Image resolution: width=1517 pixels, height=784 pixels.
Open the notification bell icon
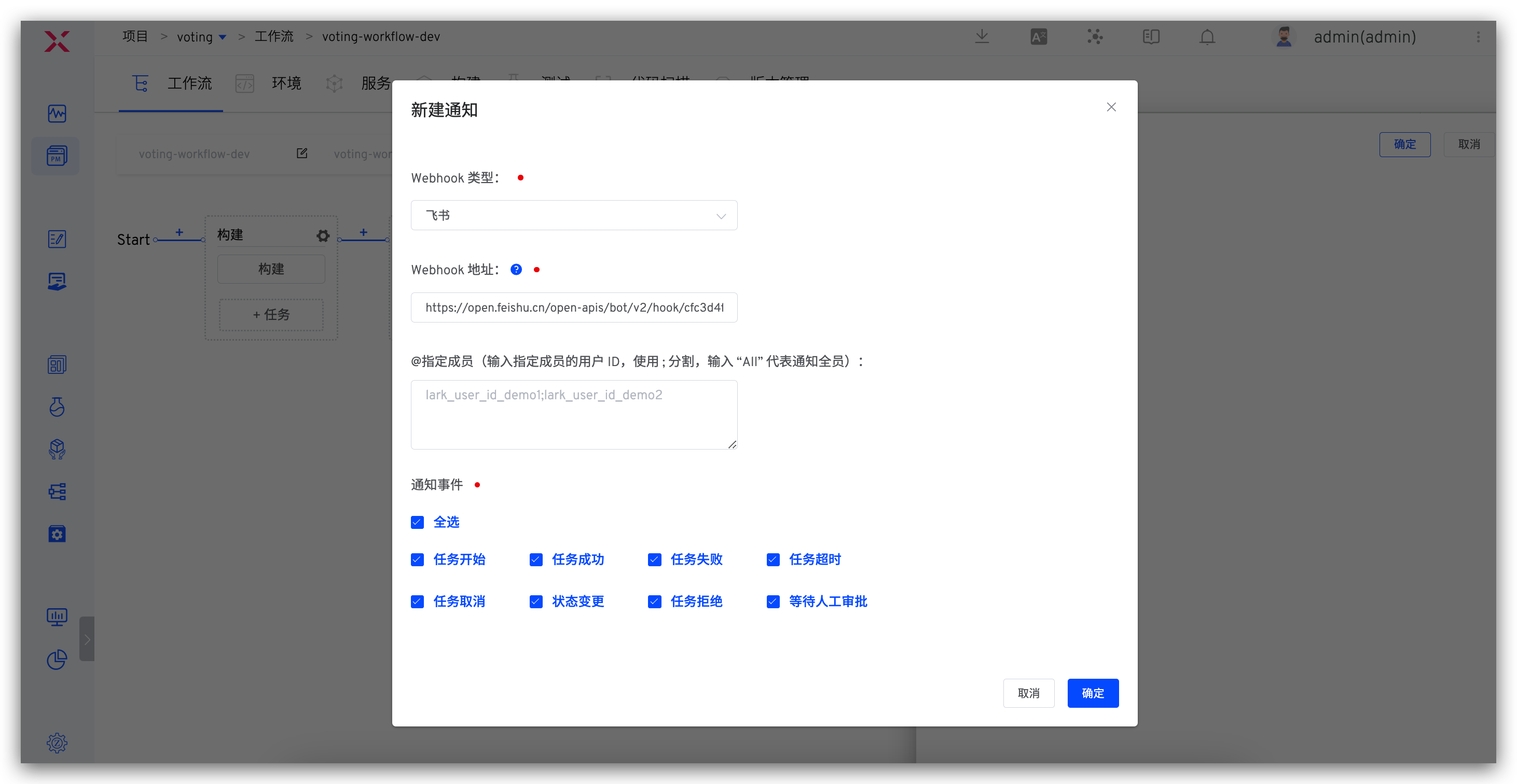pyautogui.click(x=1207, y=37)
